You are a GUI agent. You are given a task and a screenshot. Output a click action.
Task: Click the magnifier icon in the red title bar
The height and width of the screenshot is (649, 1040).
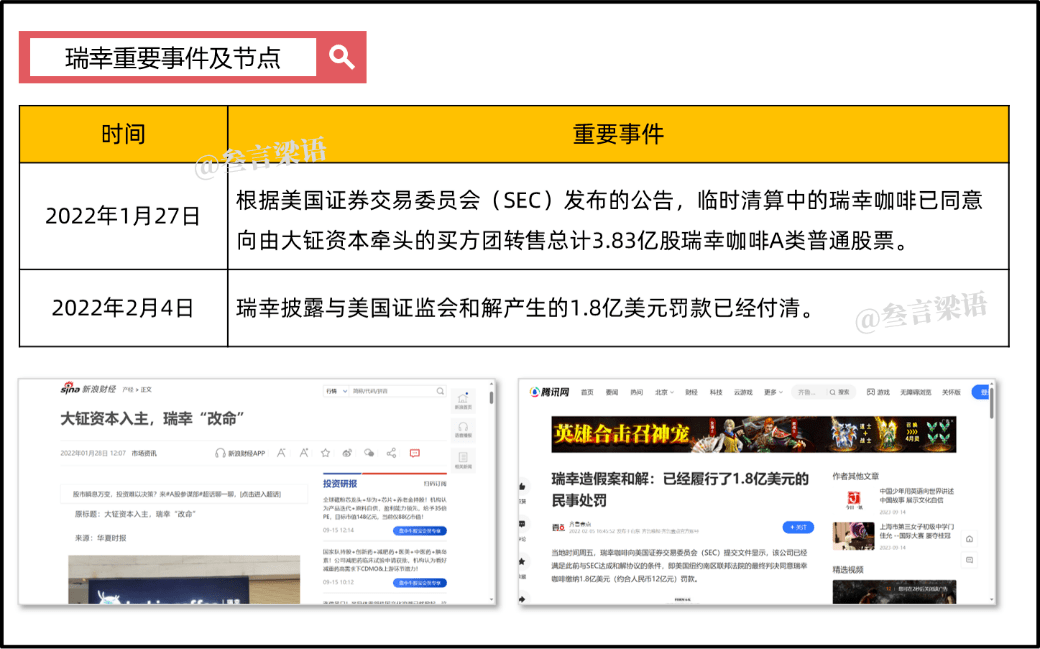(342, 57)
